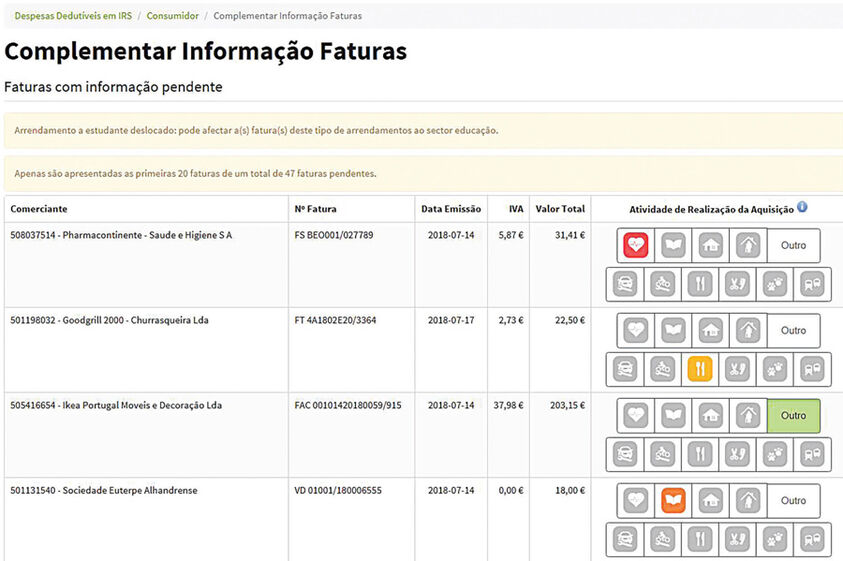Click Outro button for Pharmacontinente invoice
The width and height of the screenshot is (843, 561).
click(x=793, y=245)
